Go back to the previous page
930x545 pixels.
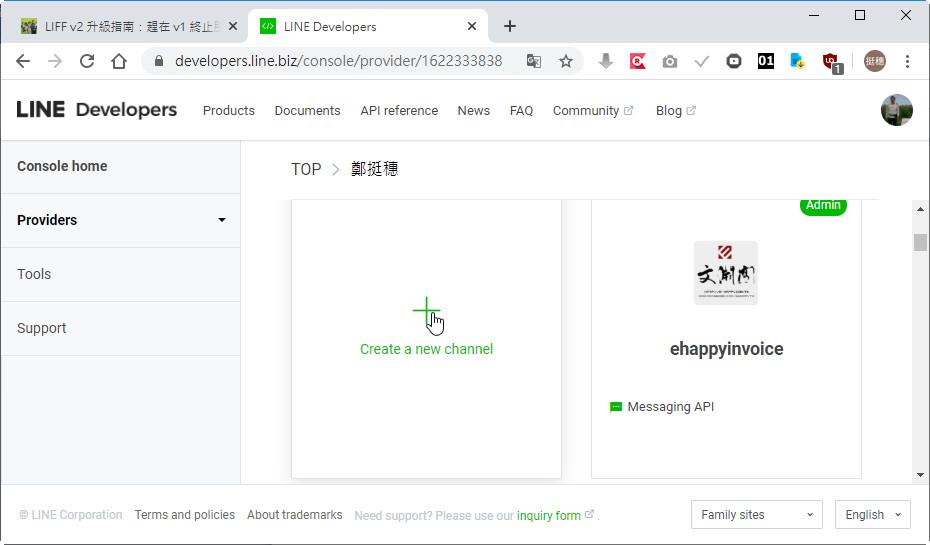[x=23, y=61]
